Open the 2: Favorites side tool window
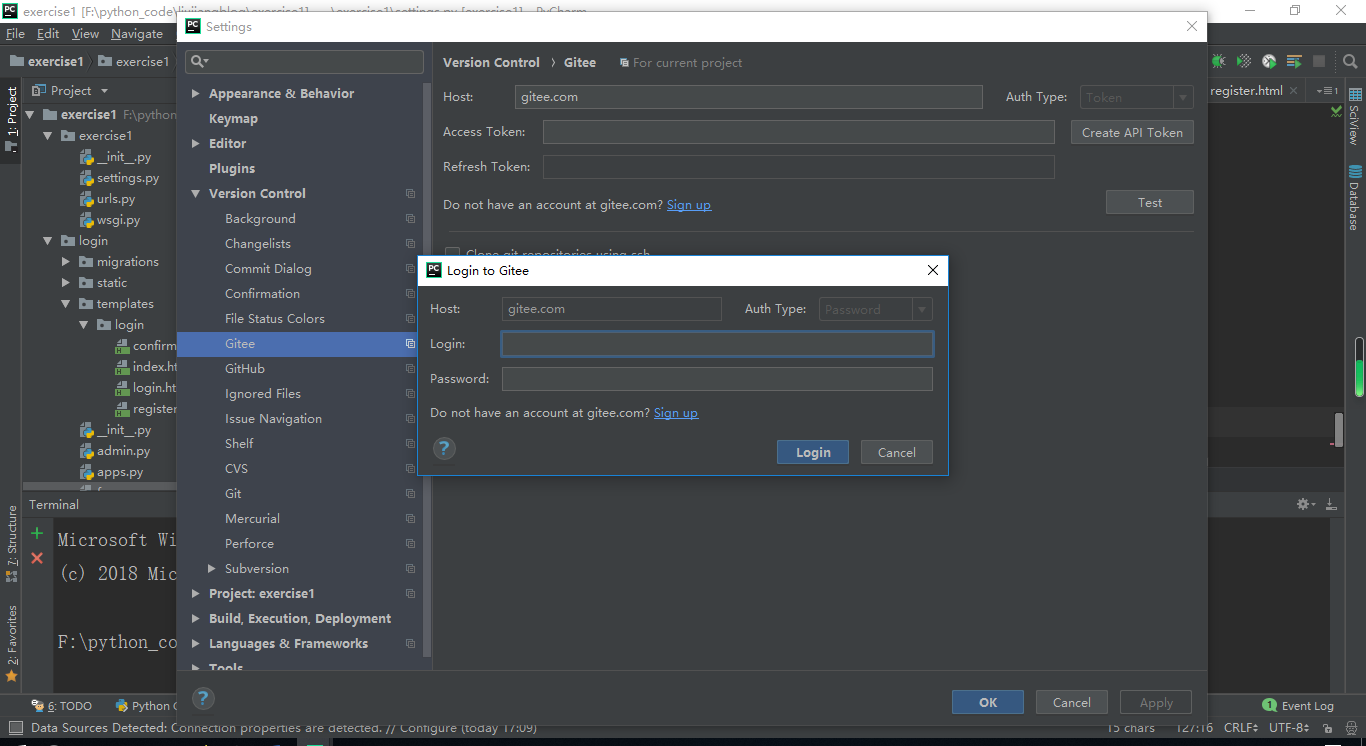The width and height of the screenshot is (1366, 746). point(12,642)
